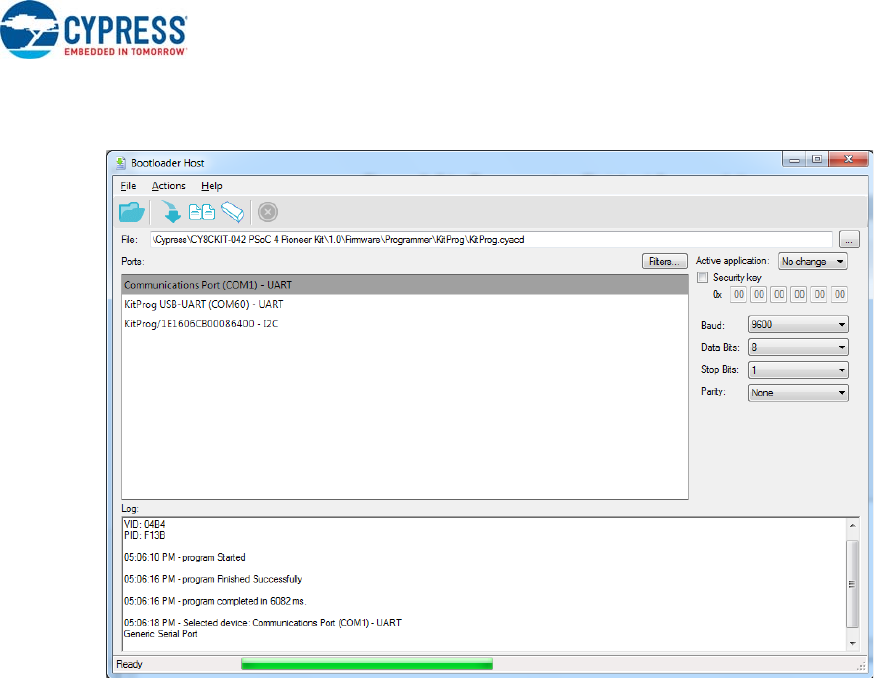This screenshot has width=874, height=678.
Task: Click the Cypress logo at top left
Action: point(95,31)
